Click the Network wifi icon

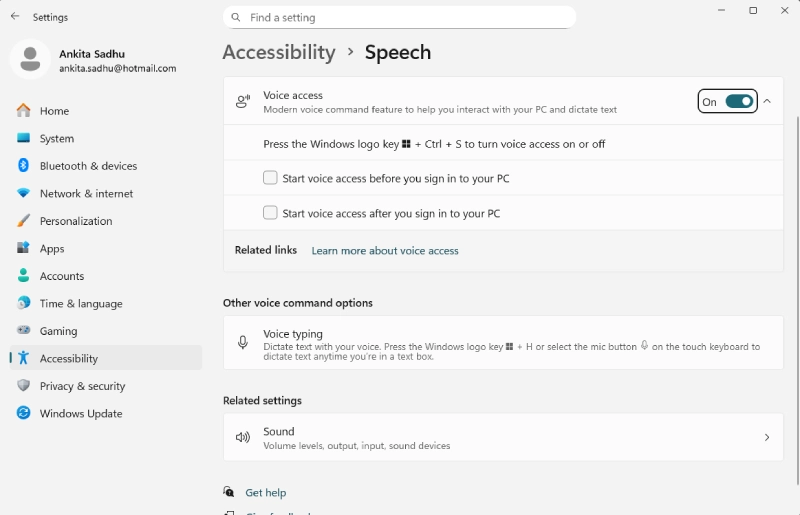[x=23, y=193]
